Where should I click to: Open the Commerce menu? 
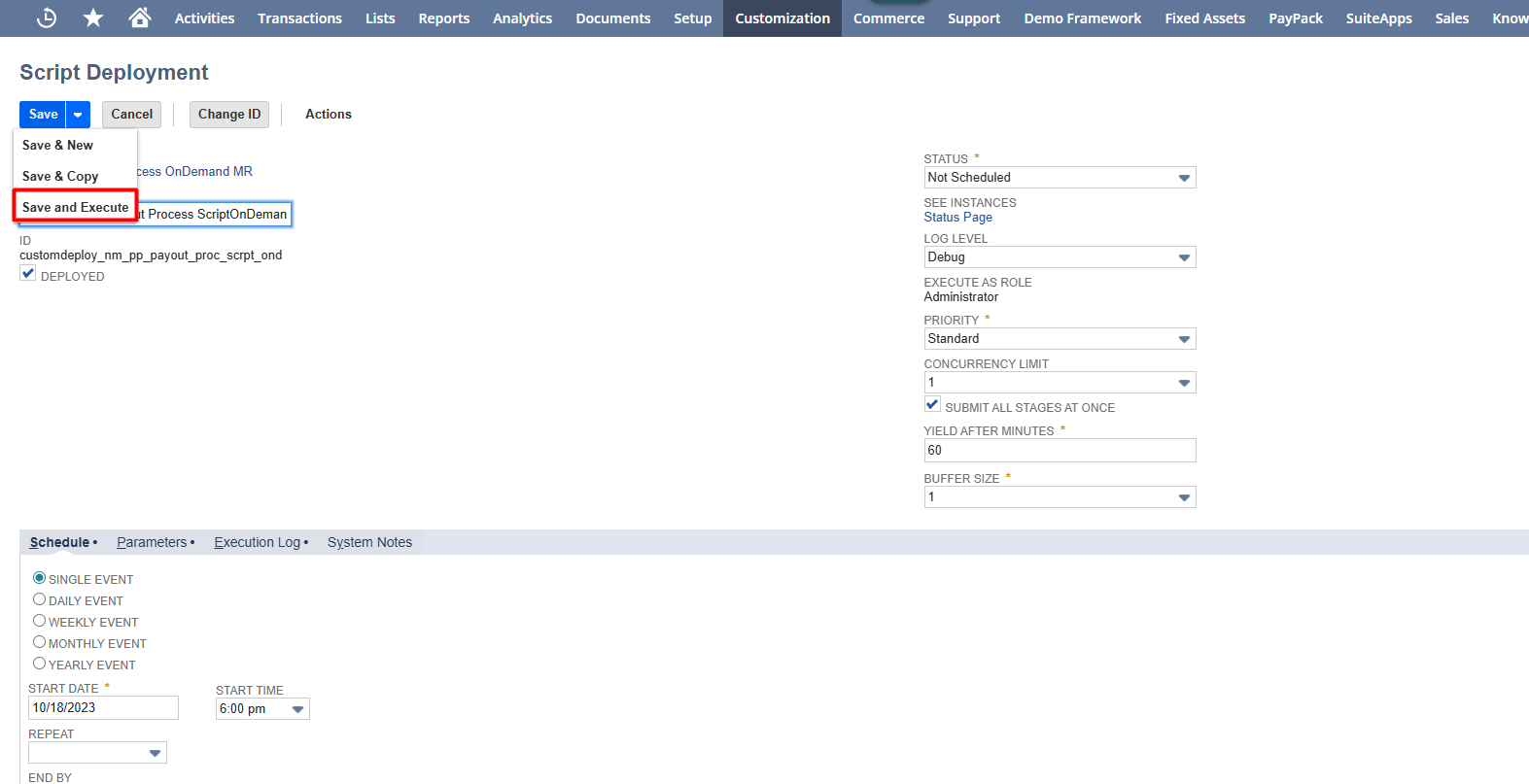[888, 18]
